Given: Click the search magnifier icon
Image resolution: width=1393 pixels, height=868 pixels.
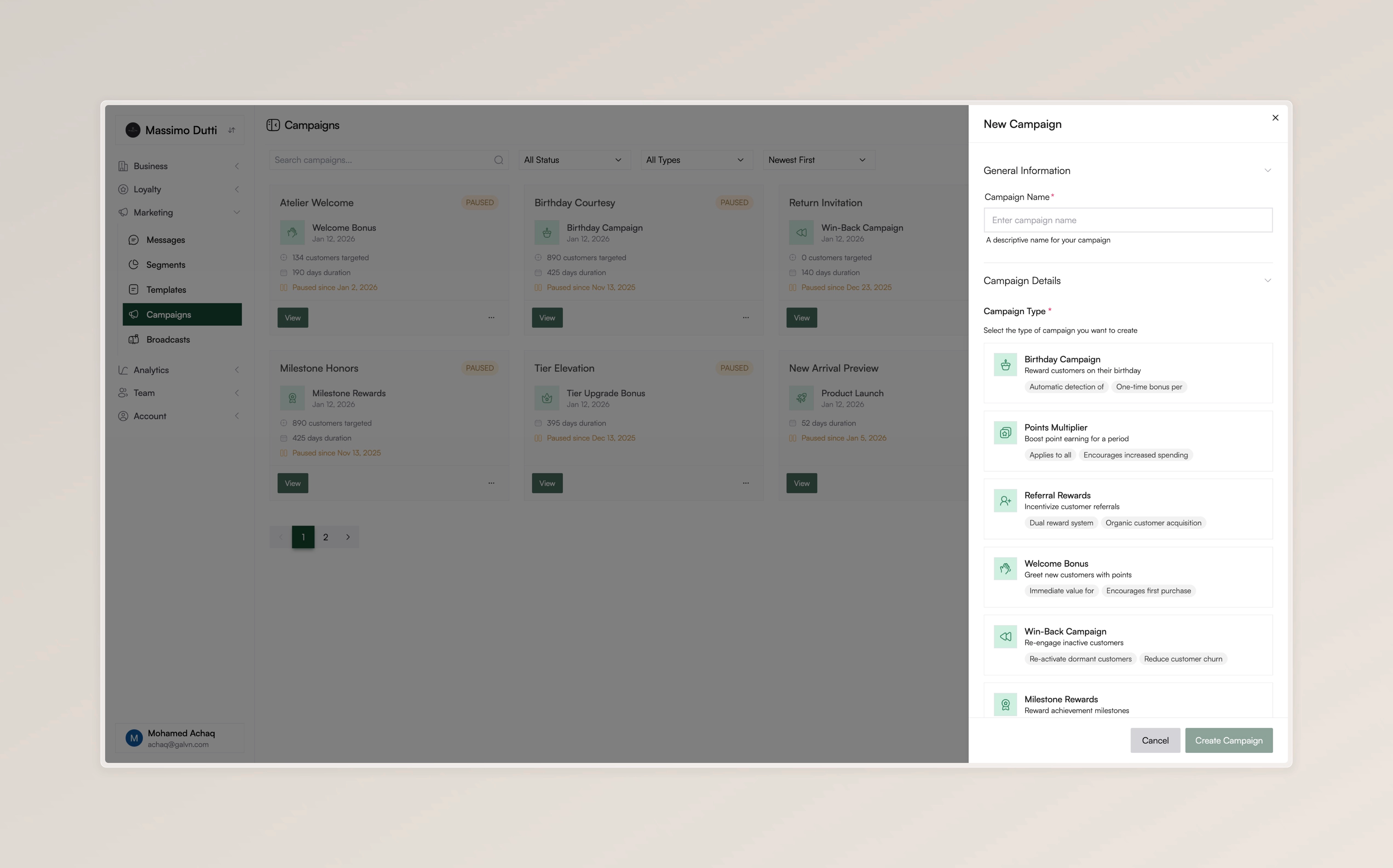Looking at the screenshot, I should point(498,160).
